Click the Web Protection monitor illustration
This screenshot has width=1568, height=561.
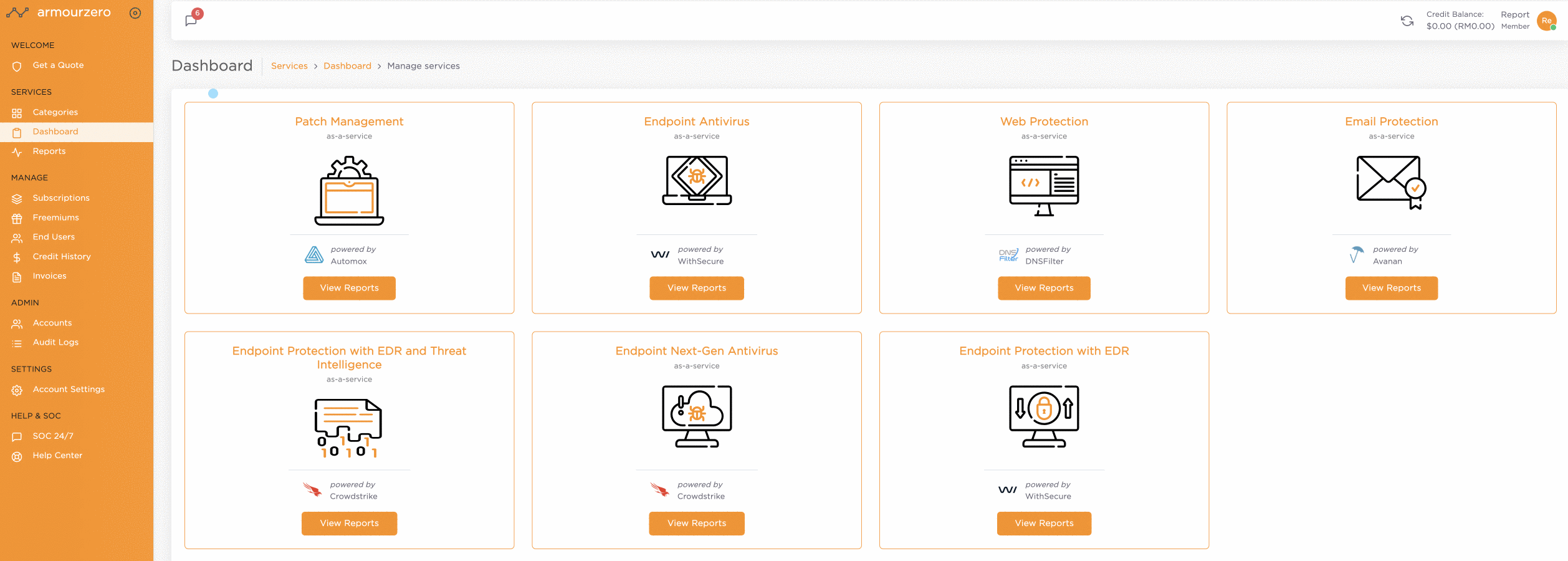[x=1044, y=186]
